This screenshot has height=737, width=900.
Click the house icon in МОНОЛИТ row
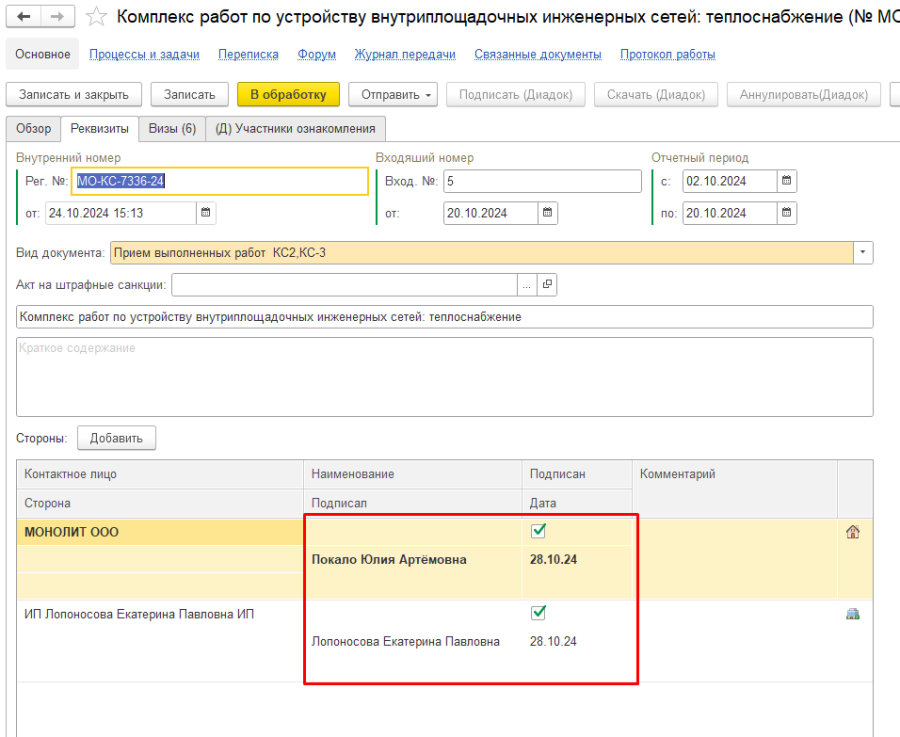point(853,532)
